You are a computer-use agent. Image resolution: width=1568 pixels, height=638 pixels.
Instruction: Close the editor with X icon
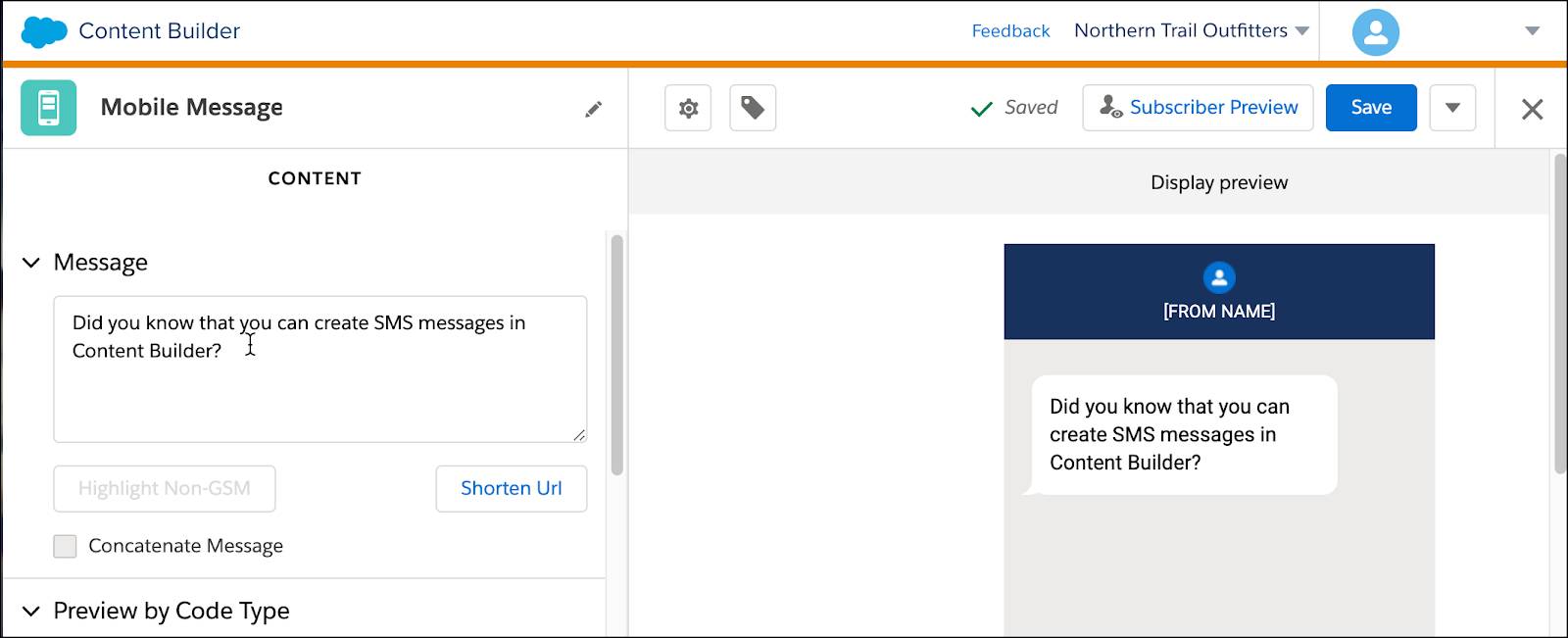coord(1532,109)
